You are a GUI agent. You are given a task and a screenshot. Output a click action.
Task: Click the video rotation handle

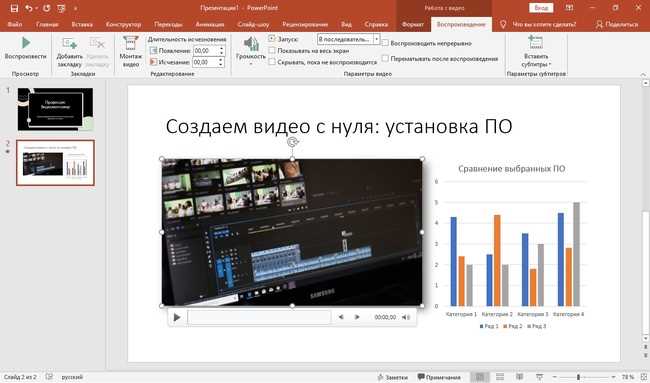[292, 142]
